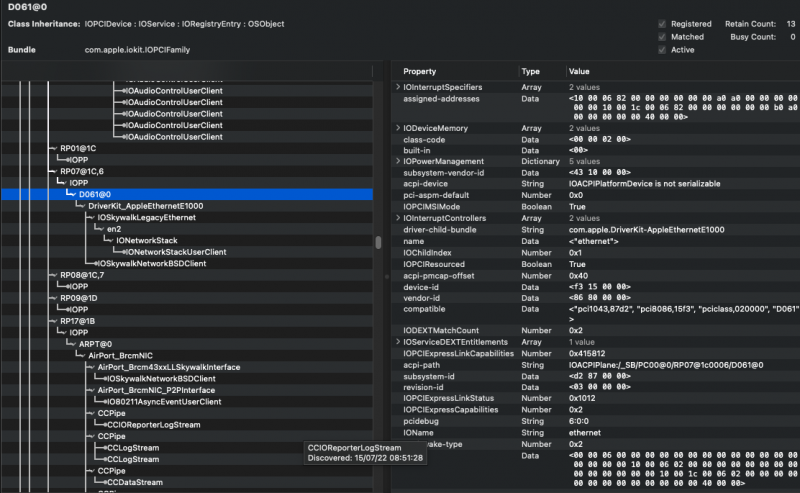Toggle the Matched checkbox

662,37
